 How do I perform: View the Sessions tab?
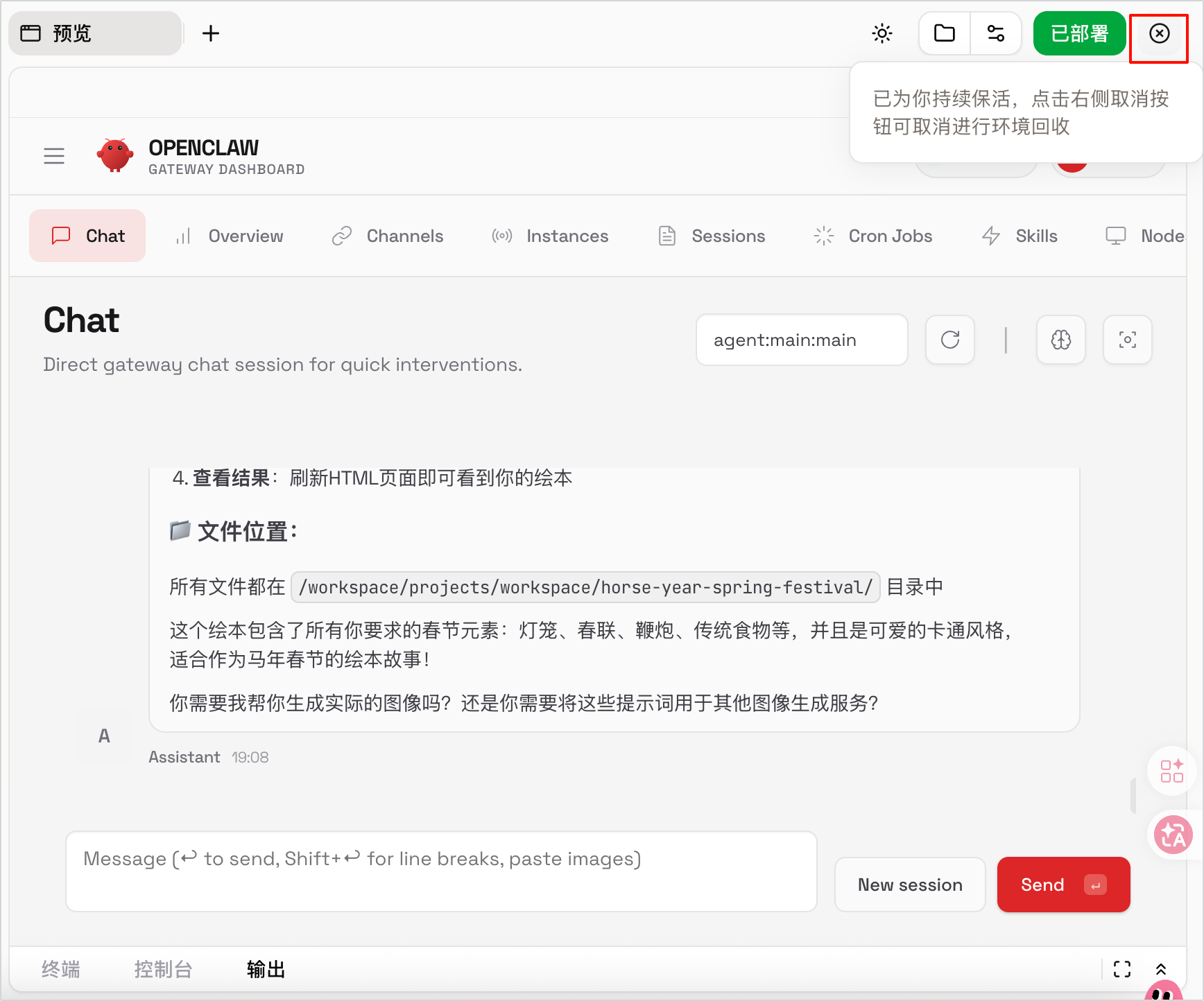pyautogui.click(x=712, y=236)
